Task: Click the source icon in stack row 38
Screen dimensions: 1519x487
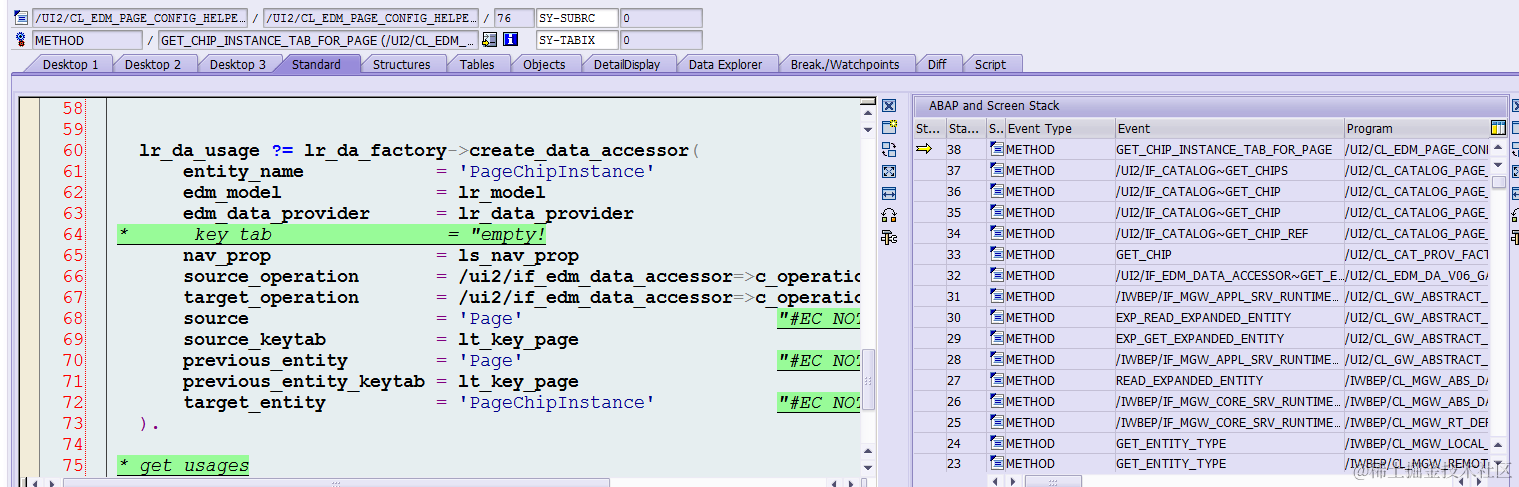Action: (x=997, y=149)
